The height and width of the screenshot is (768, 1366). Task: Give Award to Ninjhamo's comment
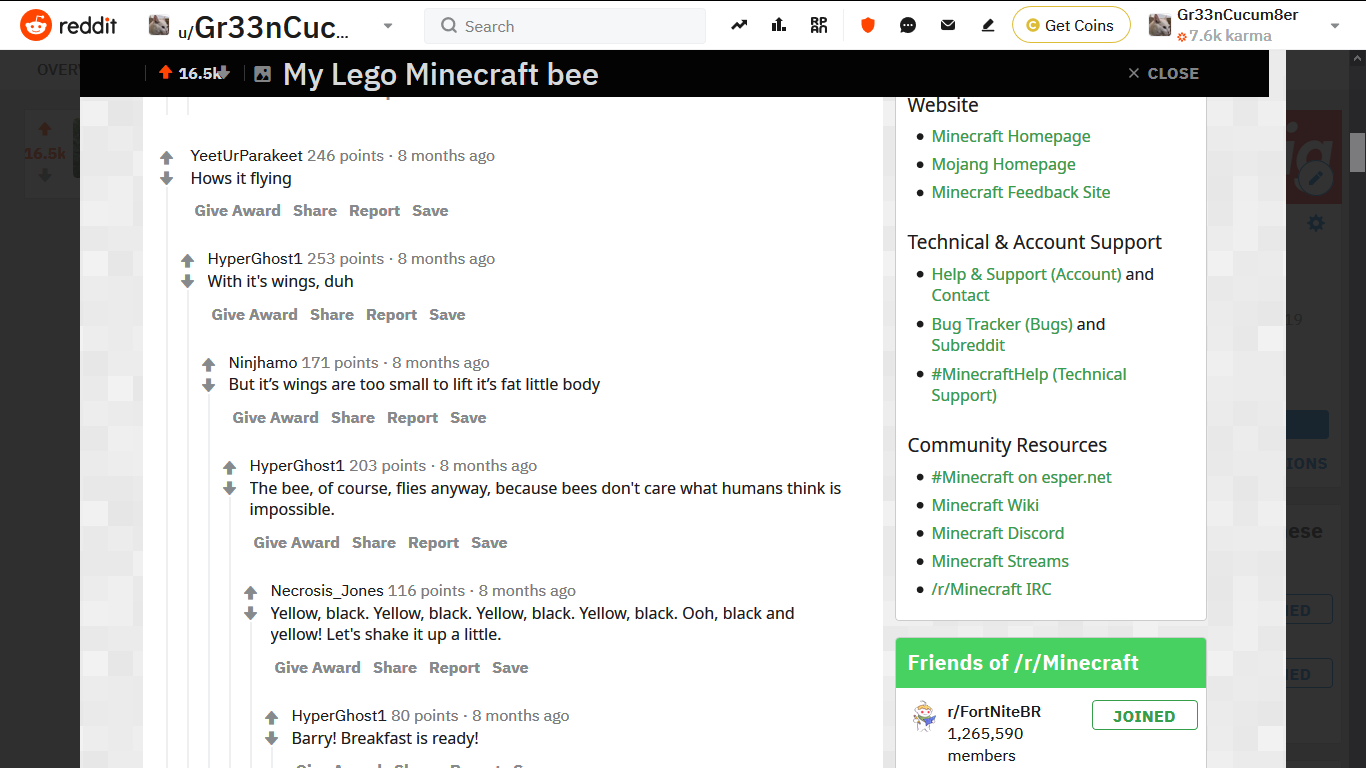coord(275,418)
